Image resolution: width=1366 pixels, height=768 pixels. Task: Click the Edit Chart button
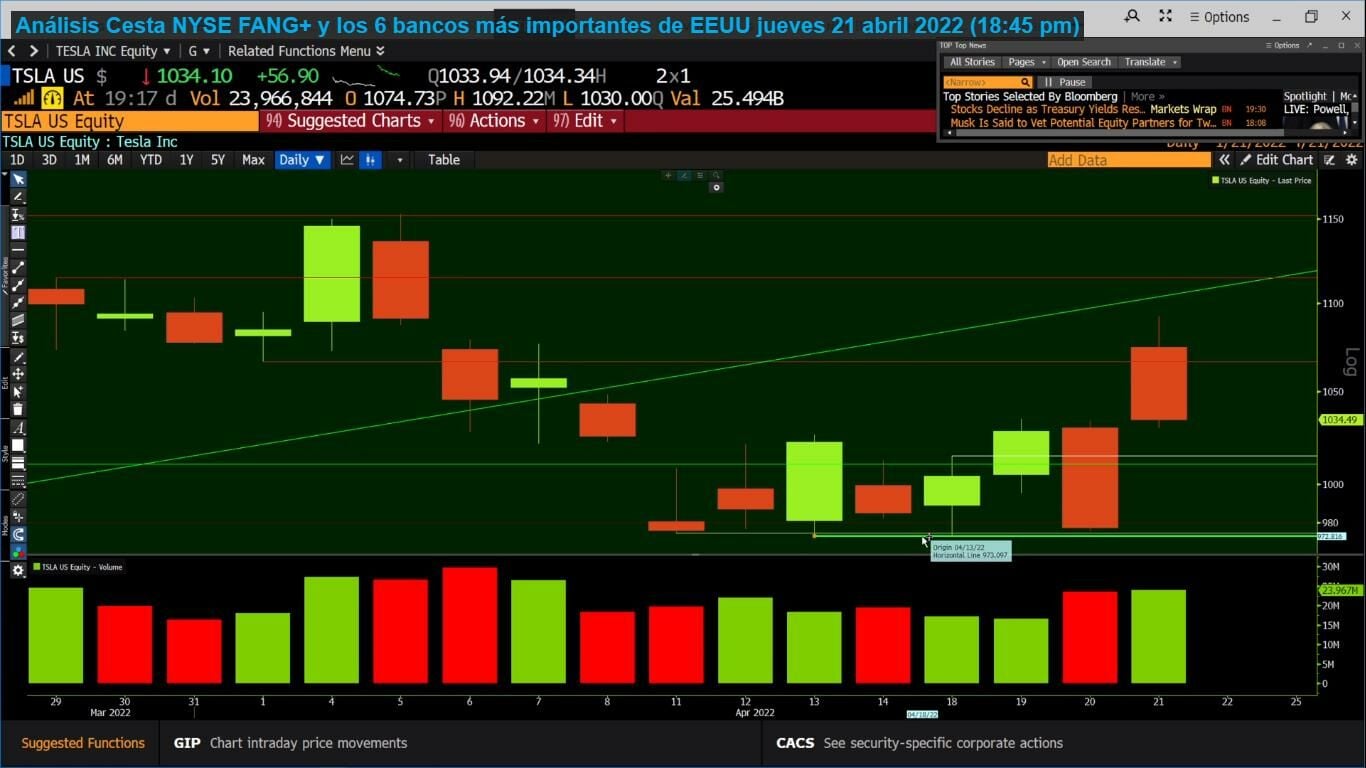pos(1277,160)
